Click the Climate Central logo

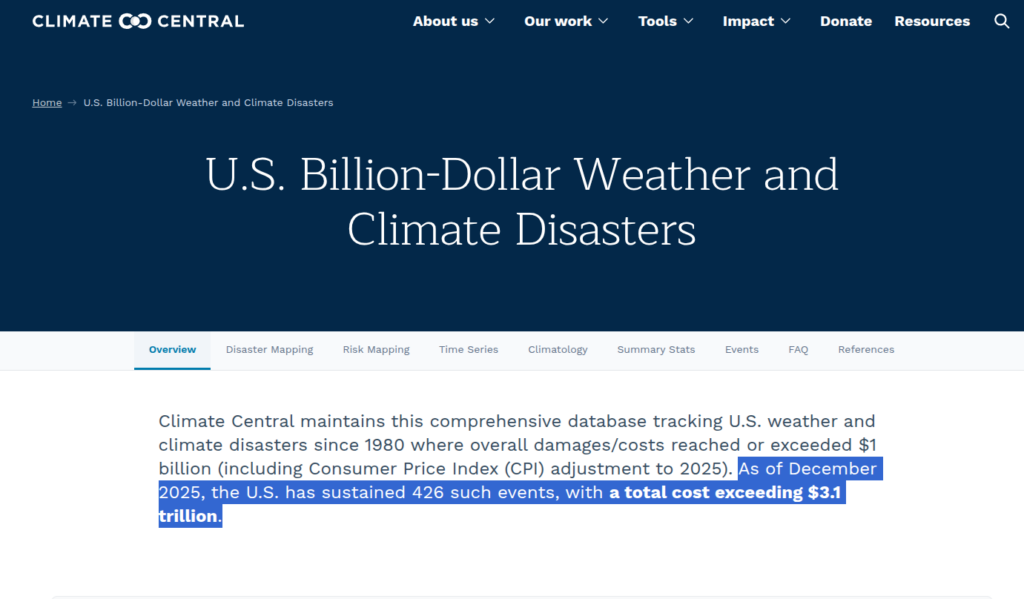click(138, 21)
